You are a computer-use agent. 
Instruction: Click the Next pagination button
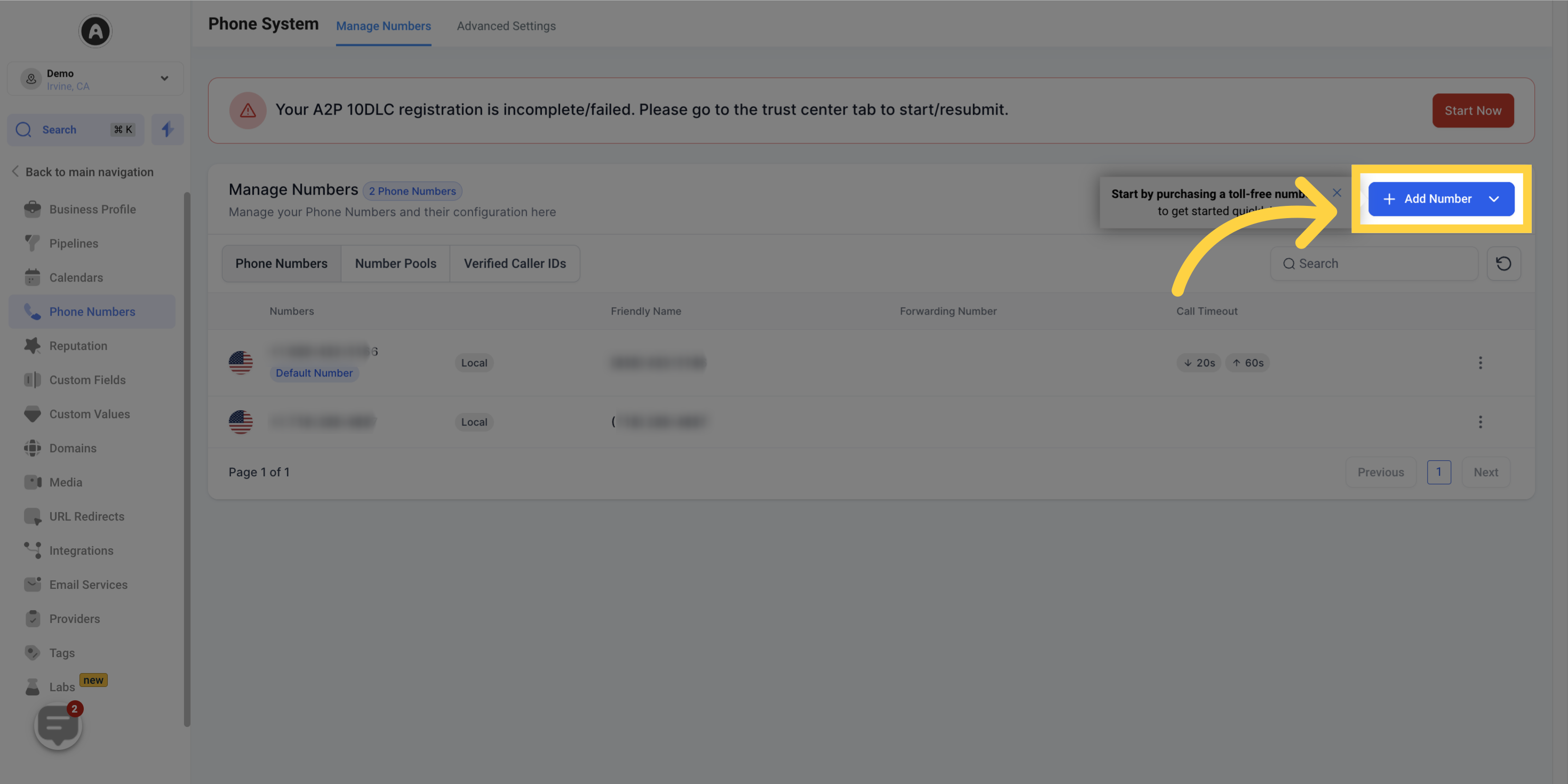click(x=1486, y=473)
